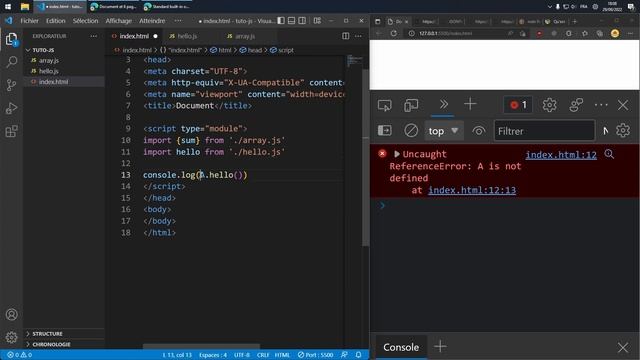Click the DevTools feedback people icon
640x360 pixels.
[576, 105]
